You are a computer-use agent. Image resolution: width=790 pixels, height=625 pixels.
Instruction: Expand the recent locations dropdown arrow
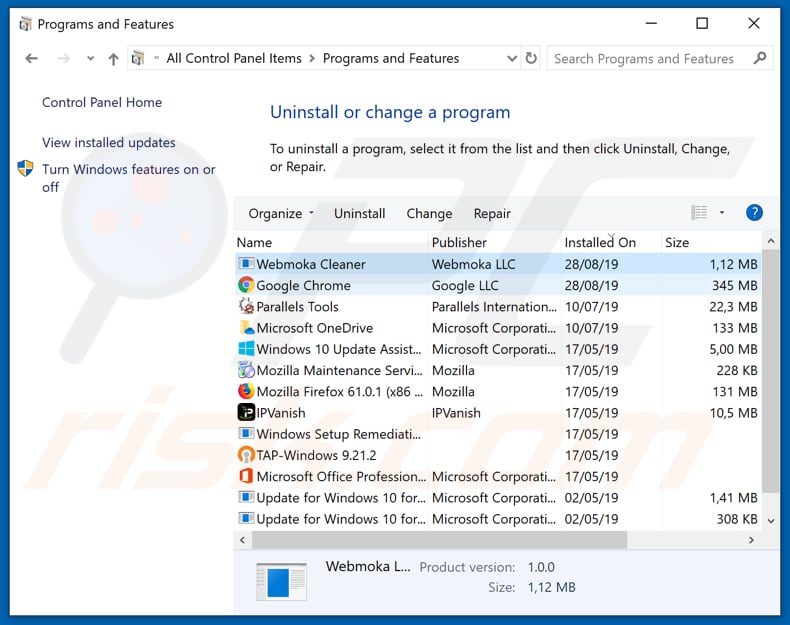click(x=91, y=58)
